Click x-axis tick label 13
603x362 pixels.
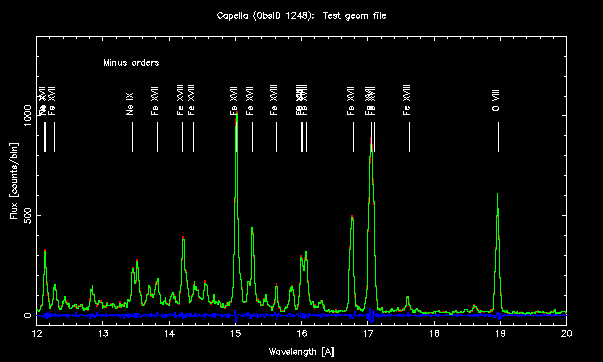pos(103,334)
